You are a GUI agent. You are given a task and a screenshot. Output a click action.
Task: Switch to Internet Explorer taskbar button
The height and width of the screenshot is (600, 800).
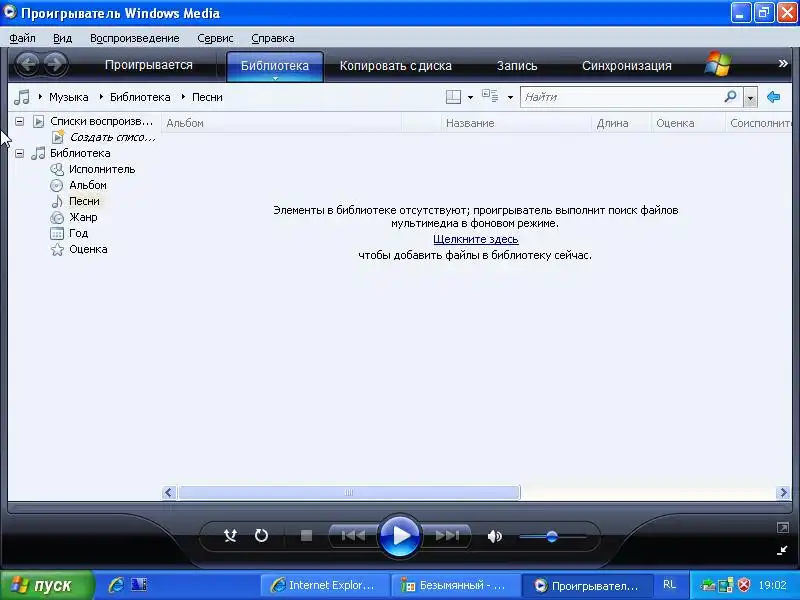324,585
